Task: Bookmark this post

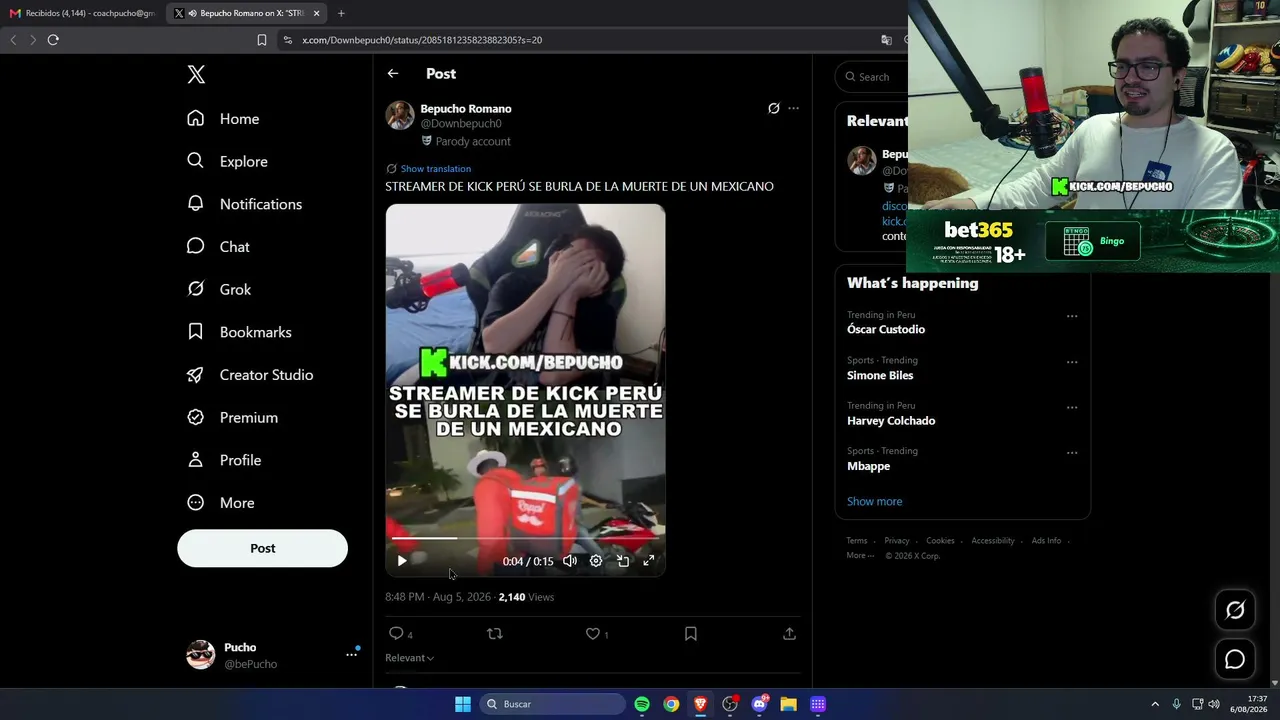Action: pyautogui.click(x=691, y=634)
